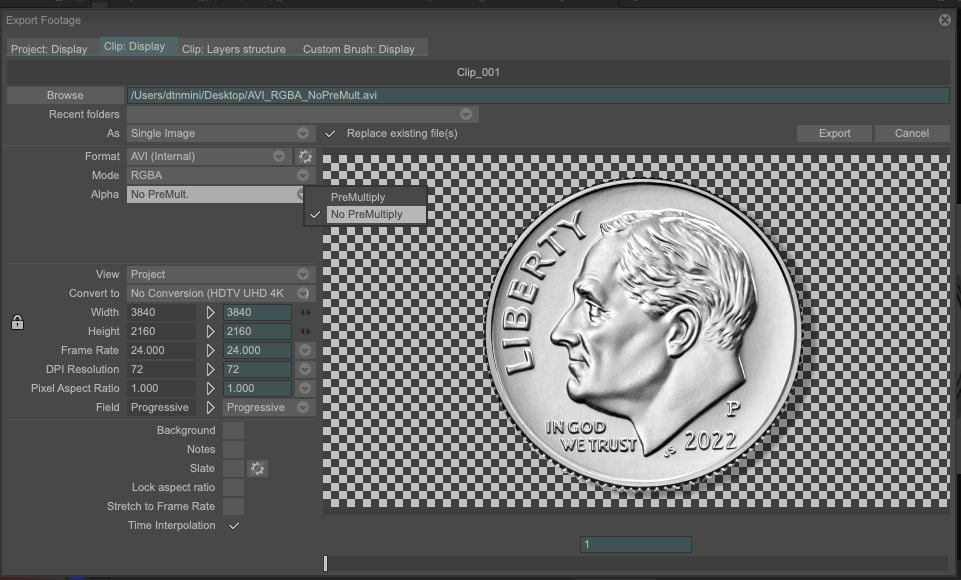
Task: Click the project Width 3840 value
Action: 161,313
